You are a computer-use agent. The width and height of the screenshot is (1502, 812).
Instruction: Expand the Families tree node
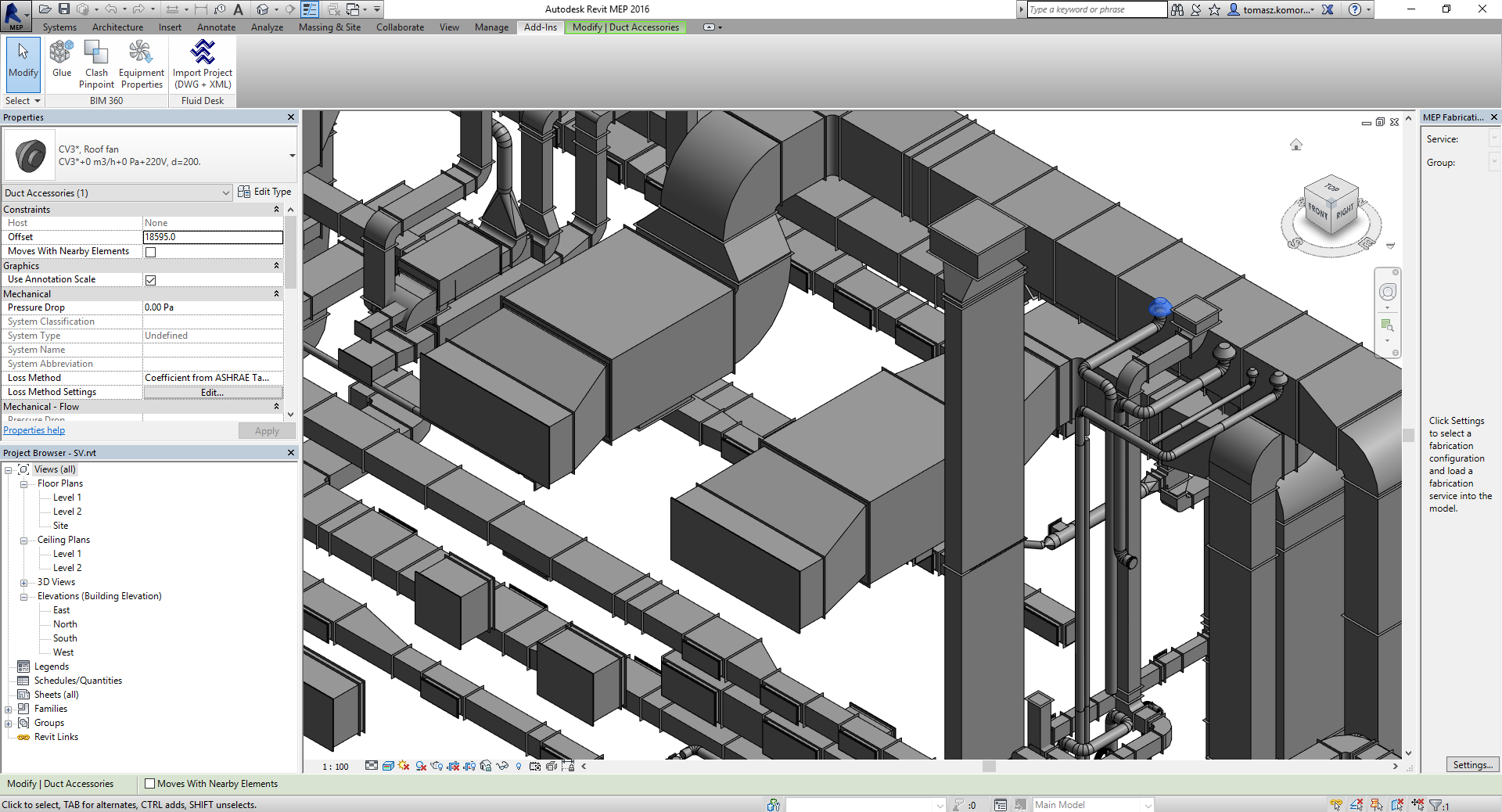tap(9, 710)
